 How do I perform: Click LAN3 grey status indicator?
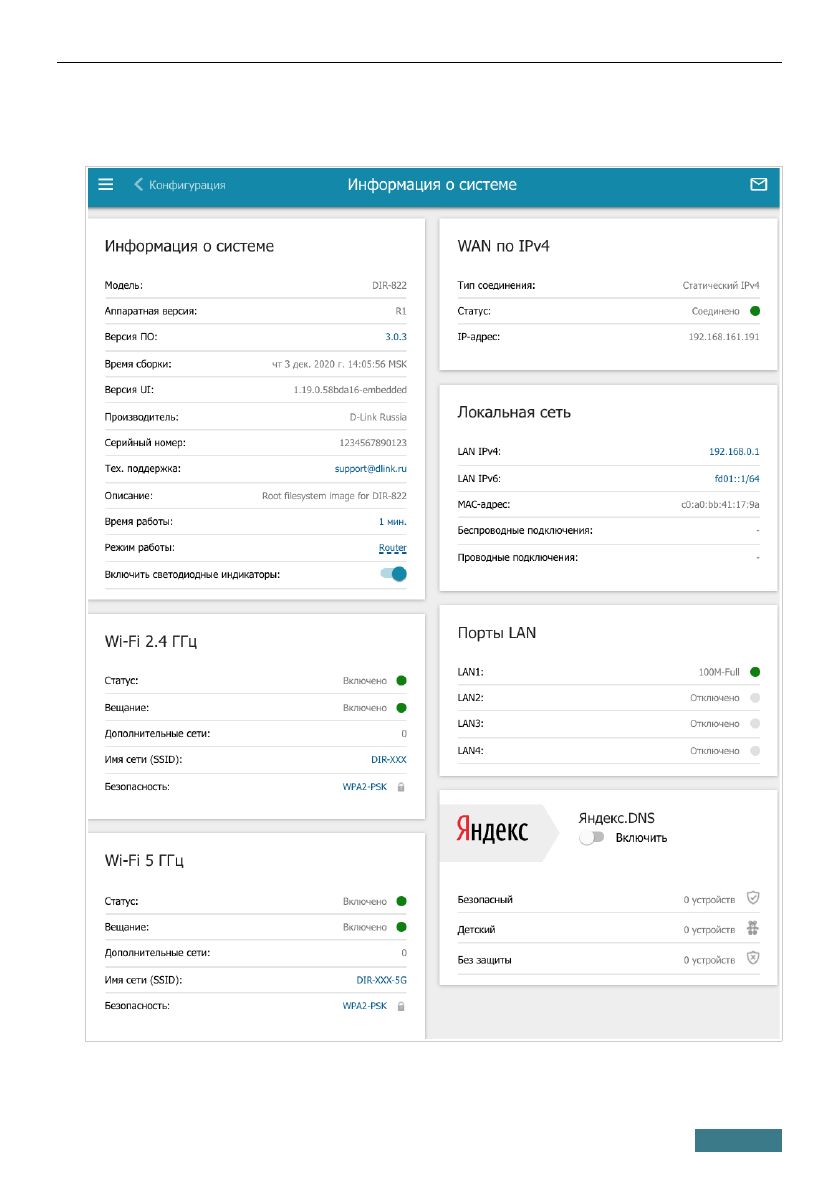tap(755, 724)
